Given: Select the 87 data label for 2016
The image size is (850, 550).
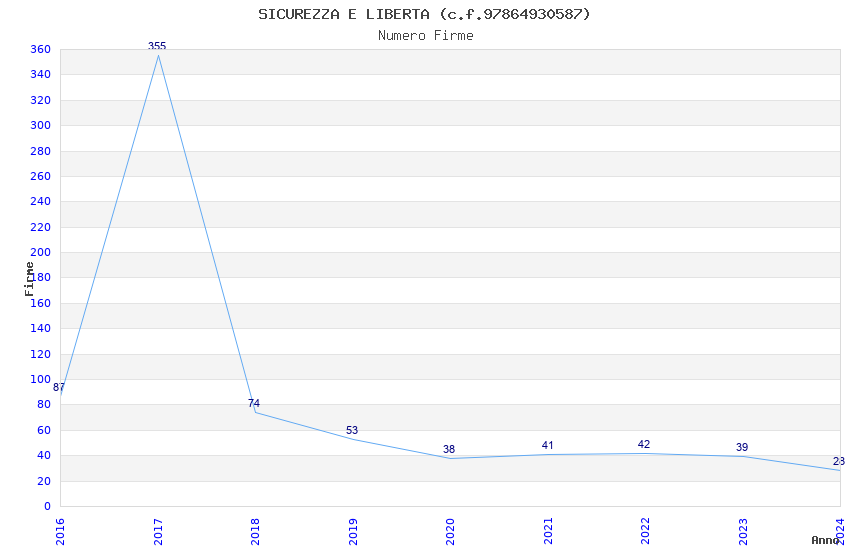Looking at the screenshot, I should [59, 387].
